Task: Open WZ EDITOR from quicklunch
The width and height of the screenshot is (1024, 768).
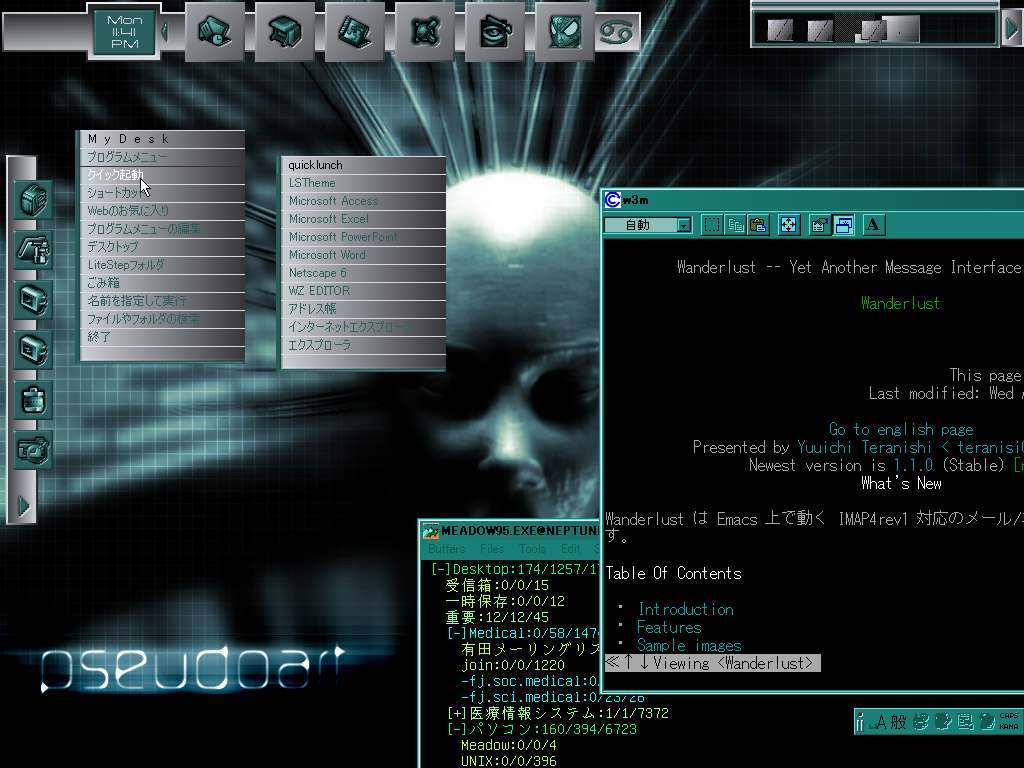Action: pos(364,291)
